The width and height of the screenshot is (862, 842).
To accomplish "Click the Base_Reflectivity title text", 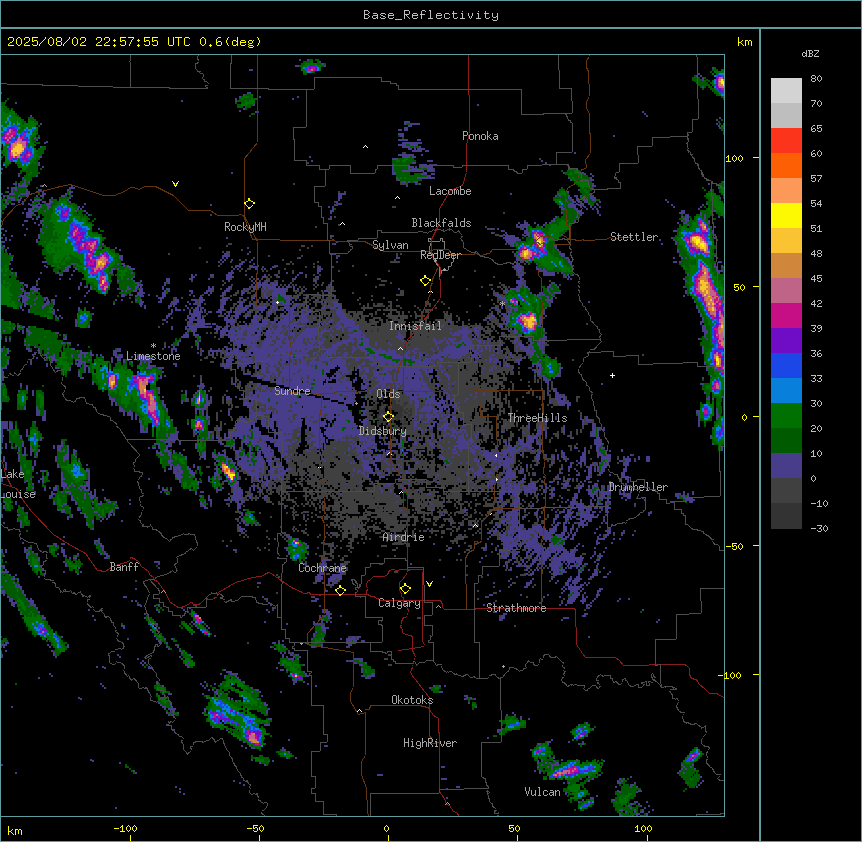I will 431,15.
